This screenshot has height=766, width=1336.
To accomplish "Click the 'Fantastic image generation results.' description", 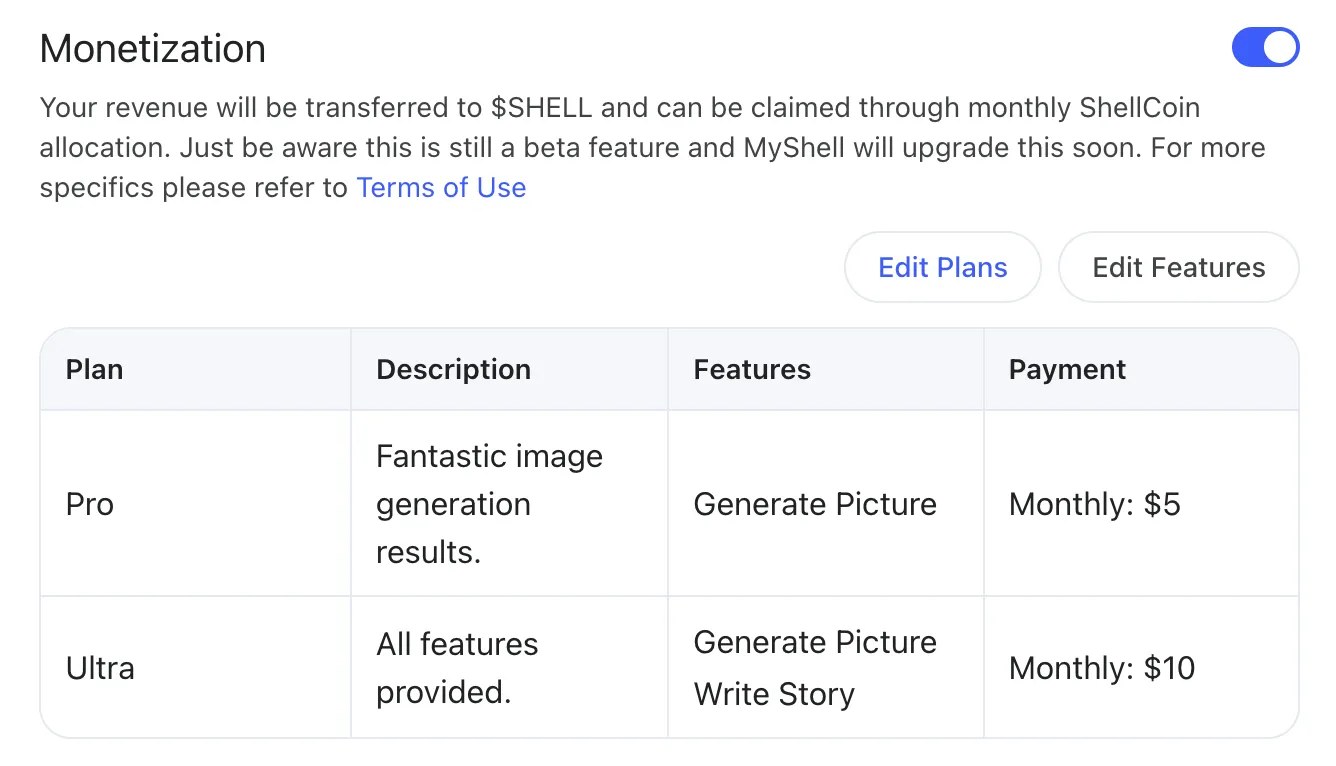I will (489, 504).
